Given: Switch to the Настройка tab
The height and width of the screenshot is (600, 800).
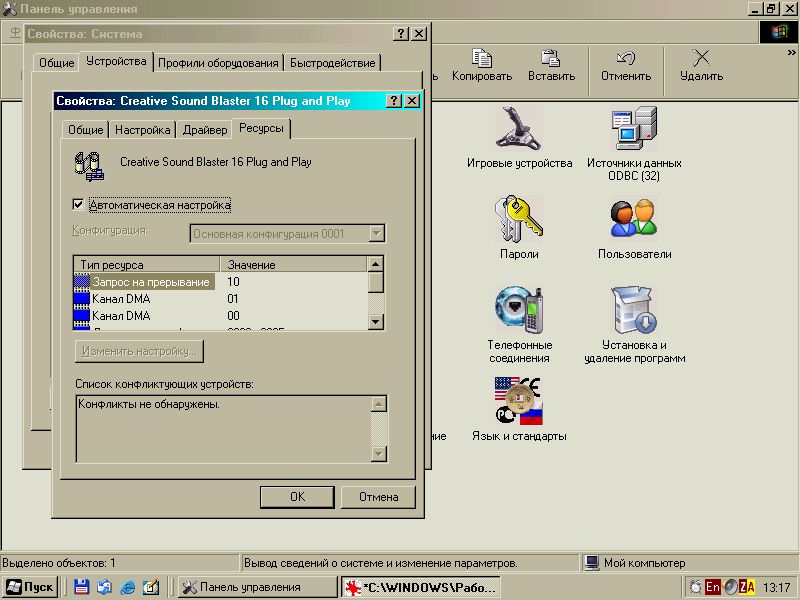Looking at the screenshot, I should tap(142, 130).
